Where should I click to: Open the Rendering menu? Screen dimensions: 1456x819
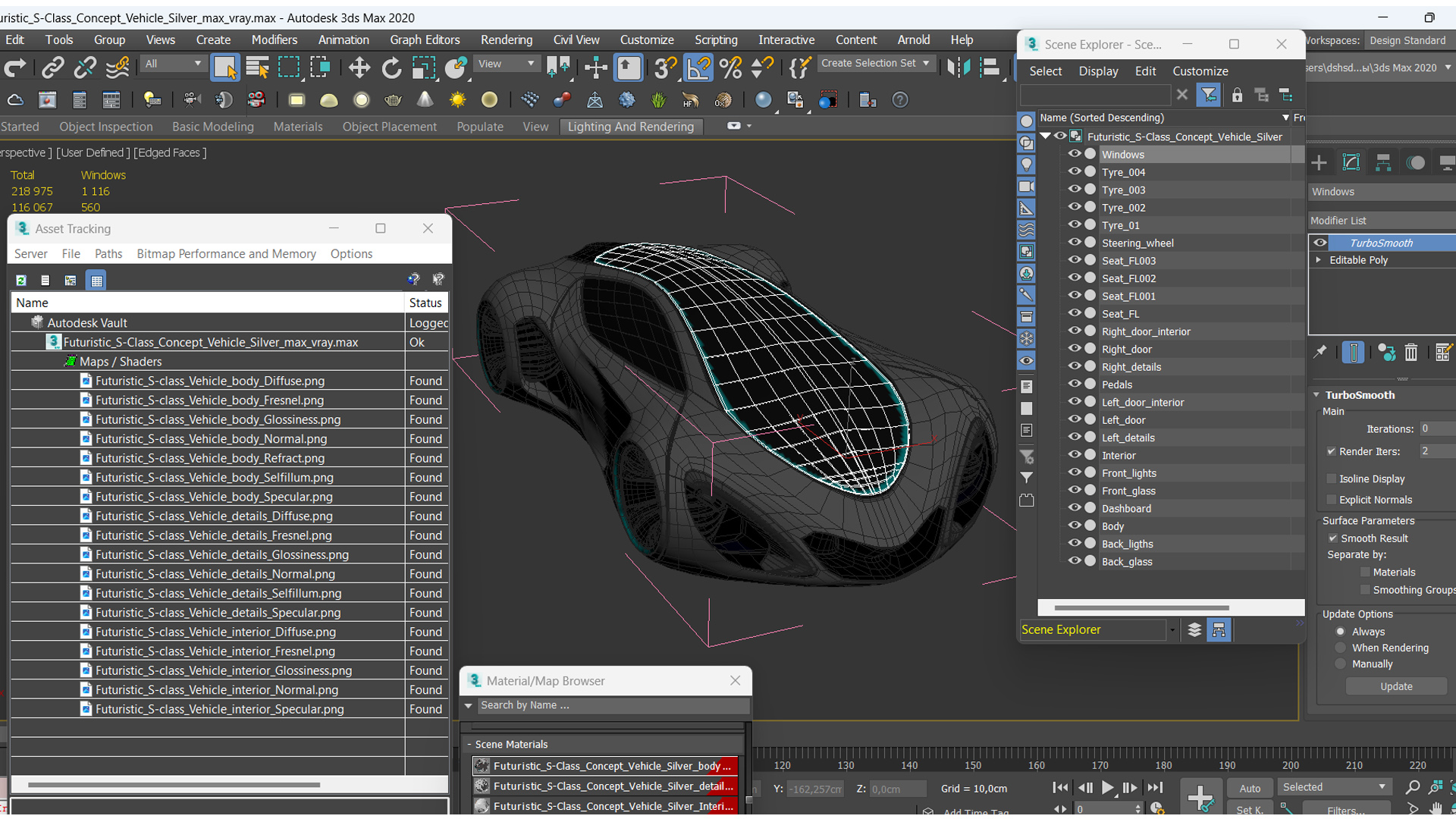coord(507,40)
